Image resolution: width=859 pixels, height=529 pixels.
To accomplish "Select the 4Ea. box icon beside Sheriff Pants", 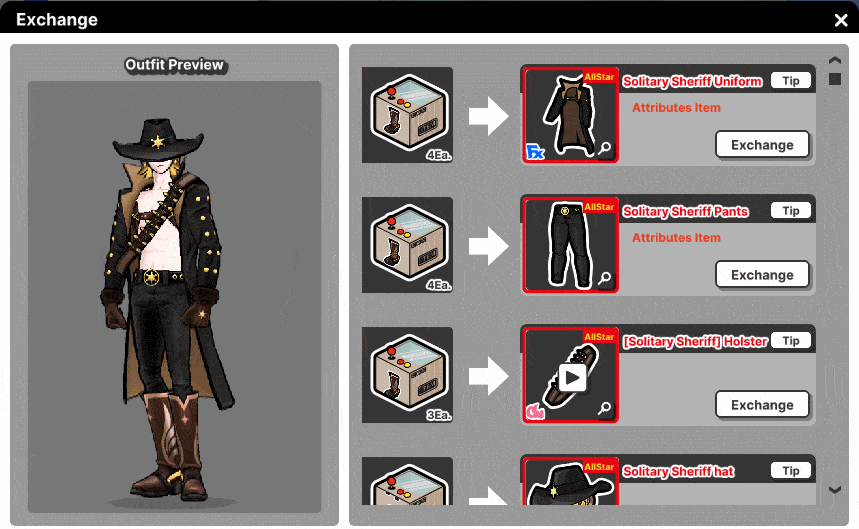I will [408, 245].
